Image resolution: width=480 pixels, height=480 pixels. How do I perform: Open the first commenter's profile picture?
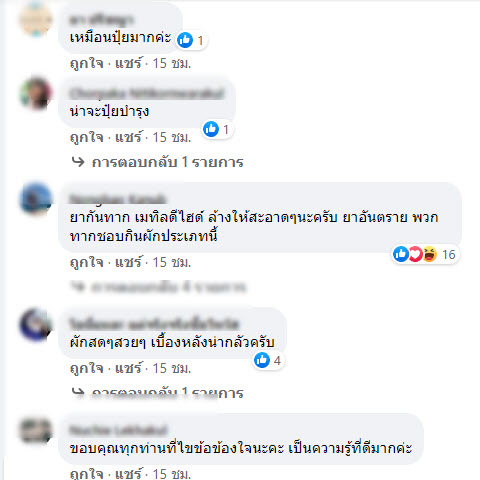point(36,19)
